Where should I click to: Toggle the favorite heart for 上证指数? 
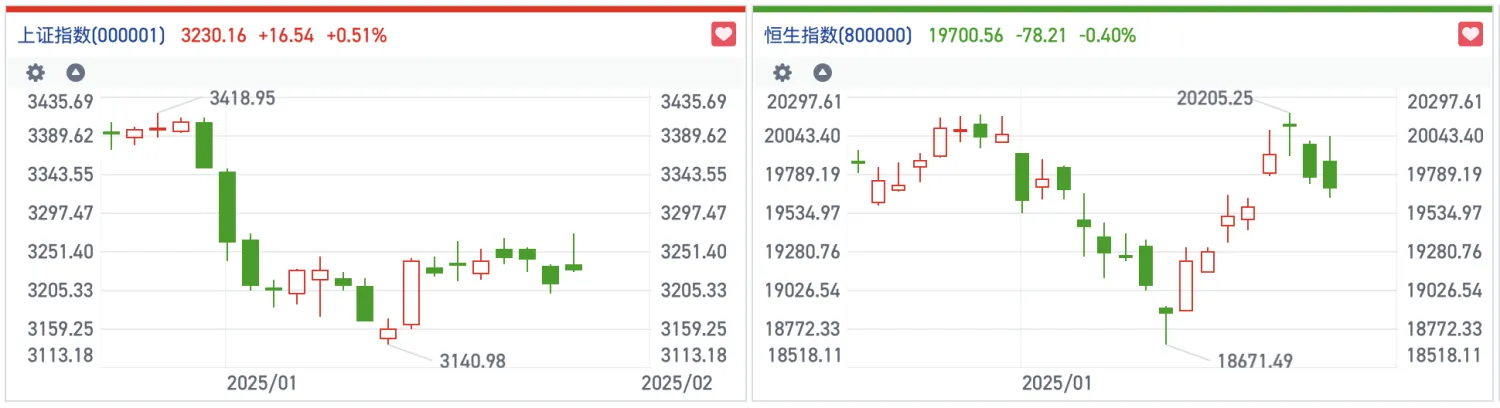[x=723, y=35]
